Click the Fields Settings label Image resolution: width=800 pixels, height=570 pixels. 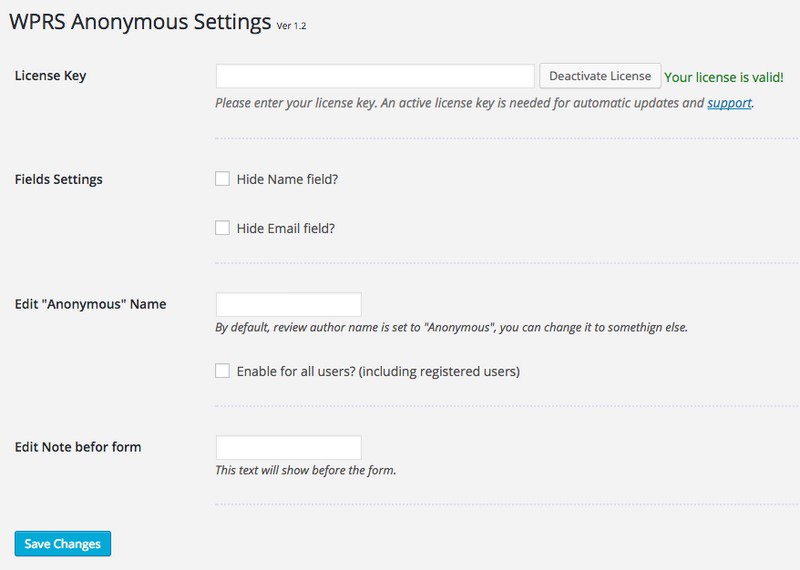coord(59,180)
